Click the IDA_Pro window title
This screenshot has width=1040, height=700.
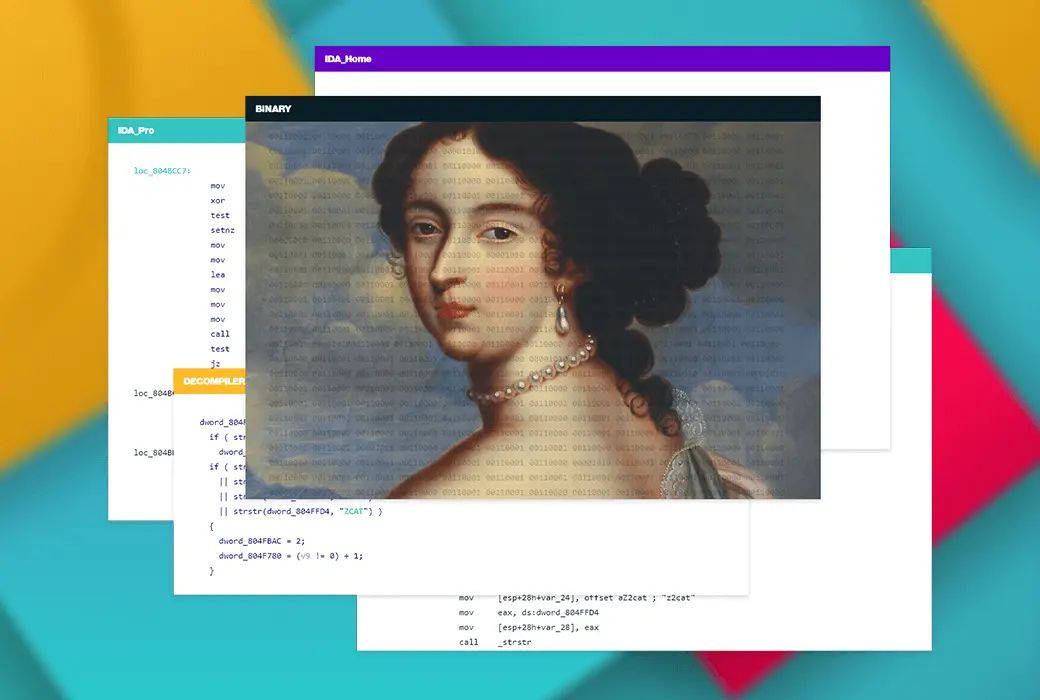pyautogui.click(x=136, y=131)
